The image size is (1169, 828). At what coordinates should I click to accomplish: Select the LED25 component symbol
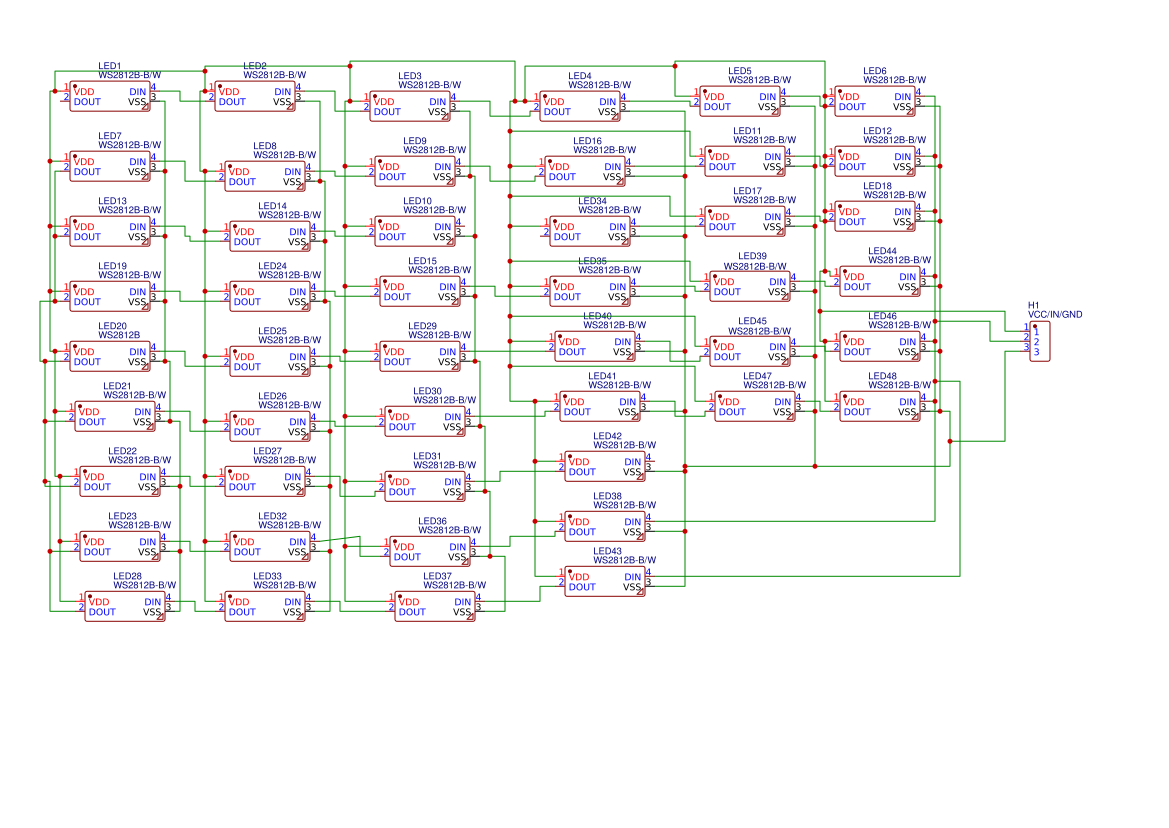[x=271, y=361]
